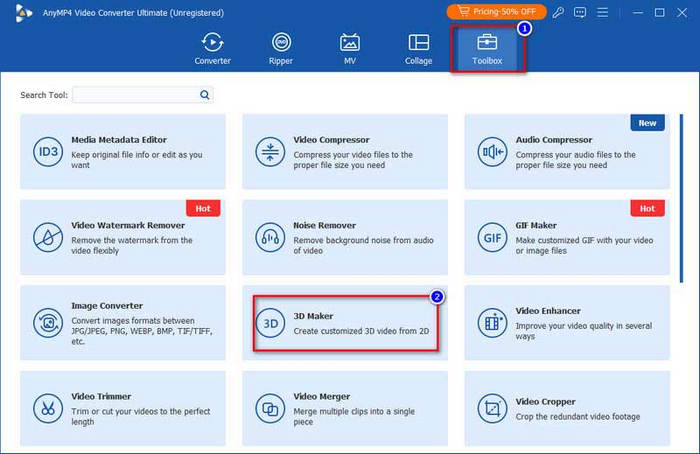Click the Video Enhancer icon
The height and width of the screenshot is (454, 700).
click(x=492, y=323)
